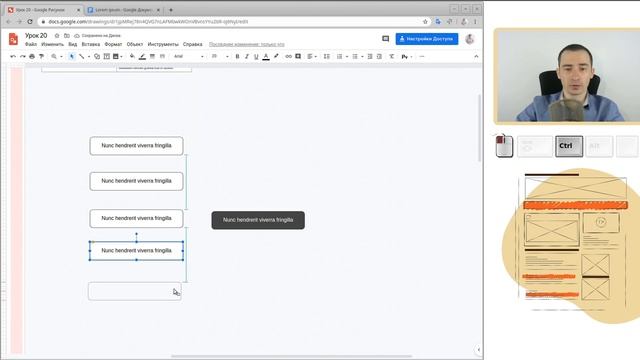Select the dark filled Nunc hendrerit shape
Screen dimensions: 640x360
coord(258,220)
